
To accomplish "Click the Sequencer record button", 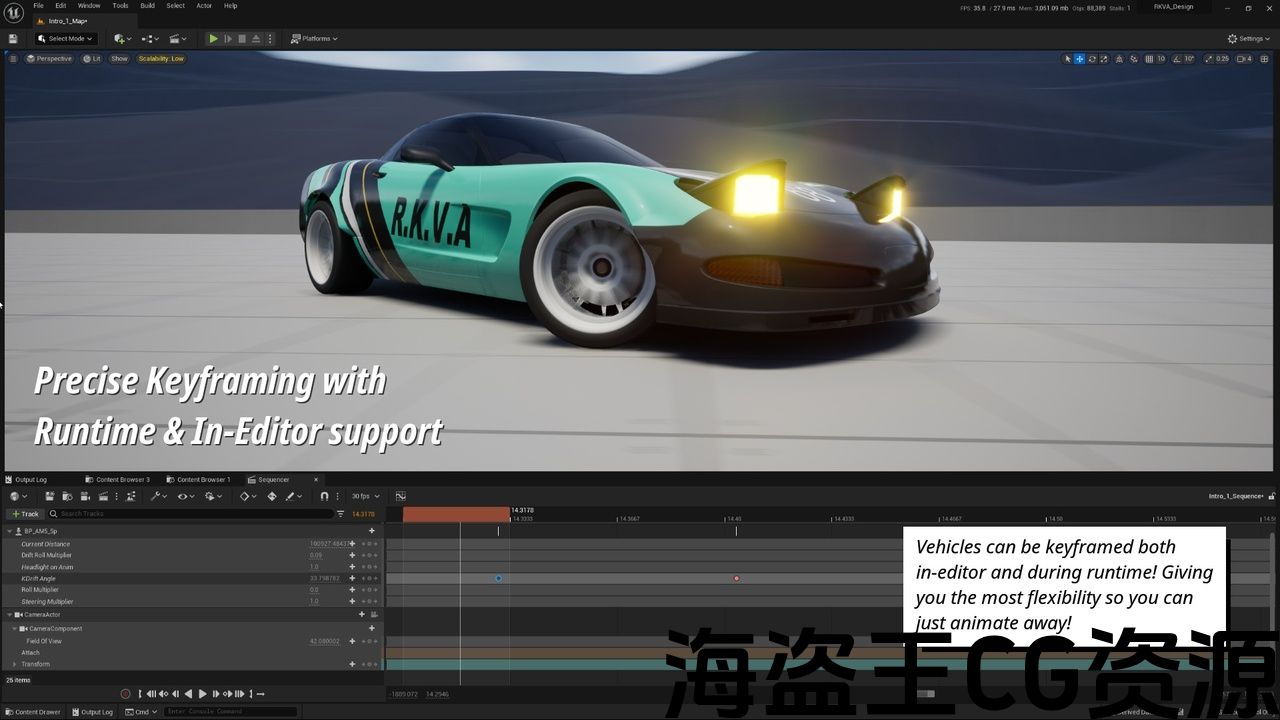I will click(x=125, y=694).
